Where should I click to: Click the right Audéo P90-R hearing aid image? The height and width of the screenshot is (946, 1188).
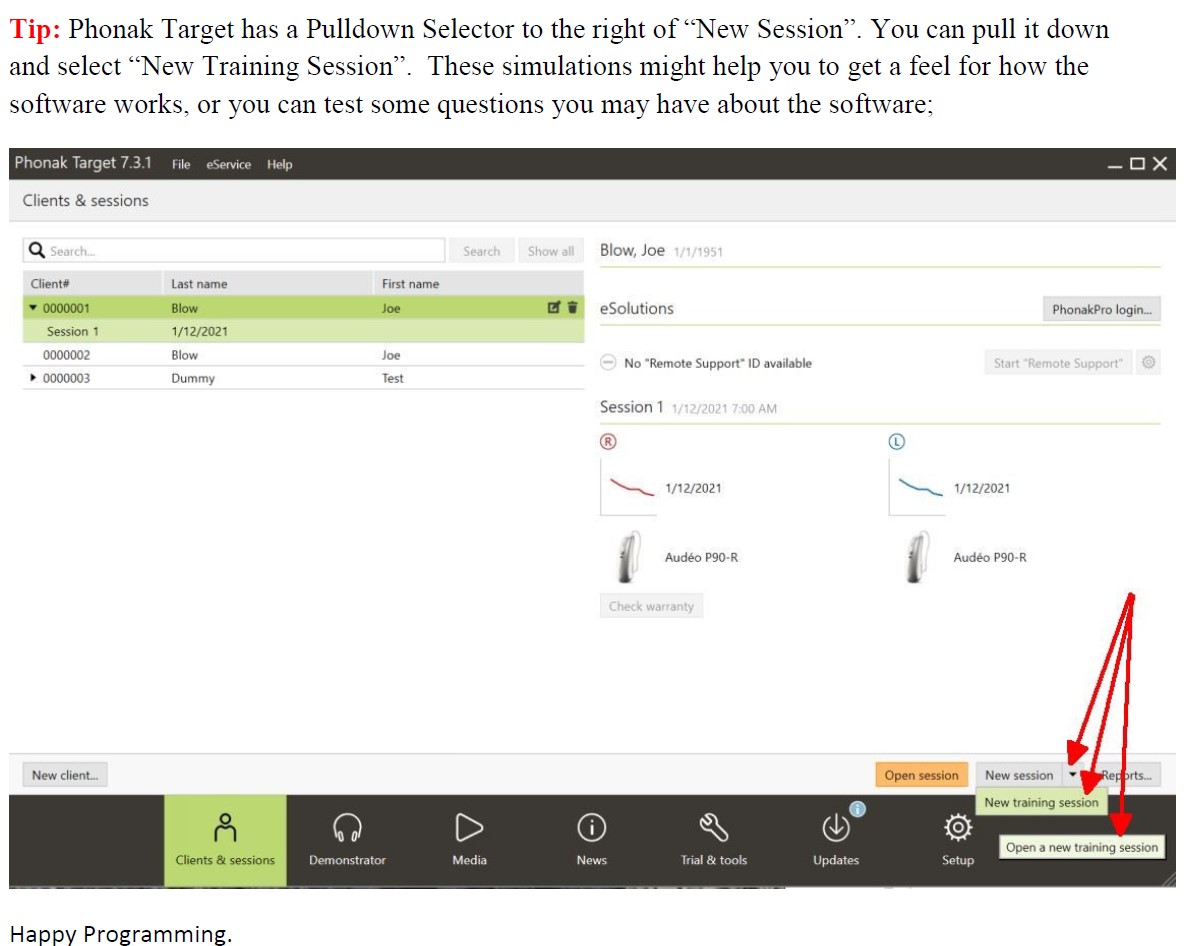(x=628, y=557)
